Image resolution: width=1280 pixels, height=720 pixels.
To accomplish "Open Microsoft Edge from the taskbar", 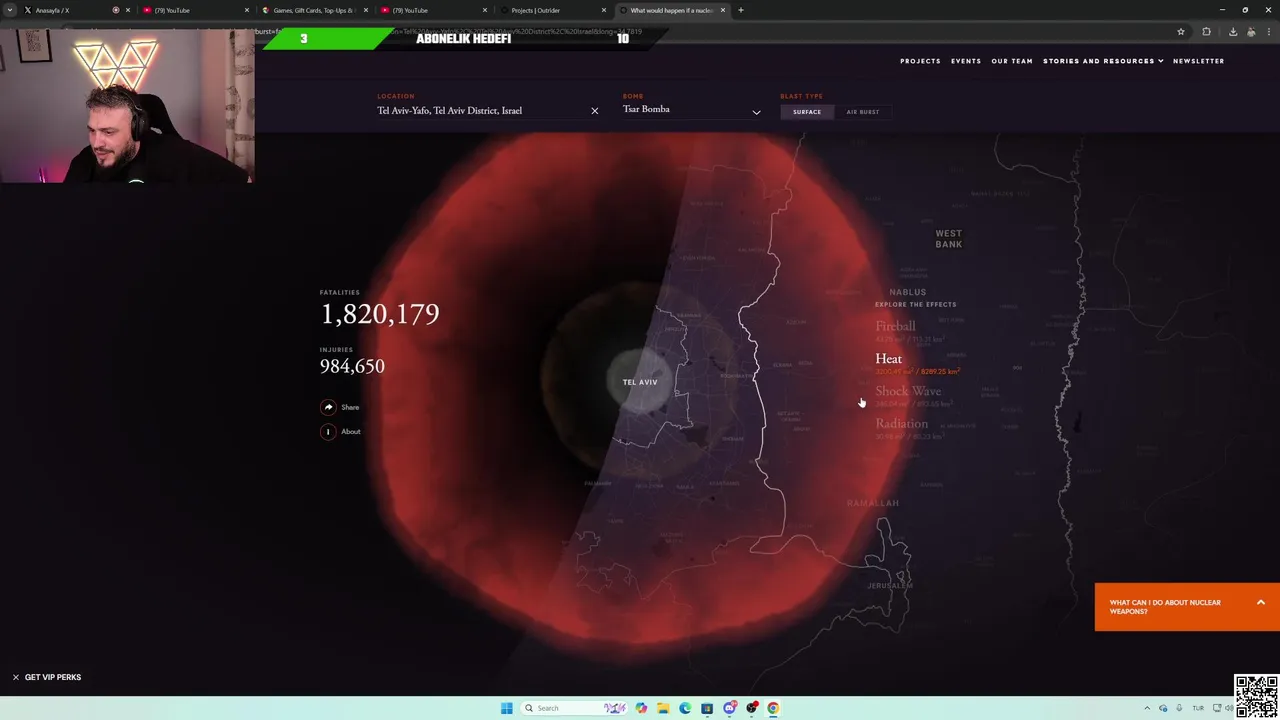I will pos(685,708).
